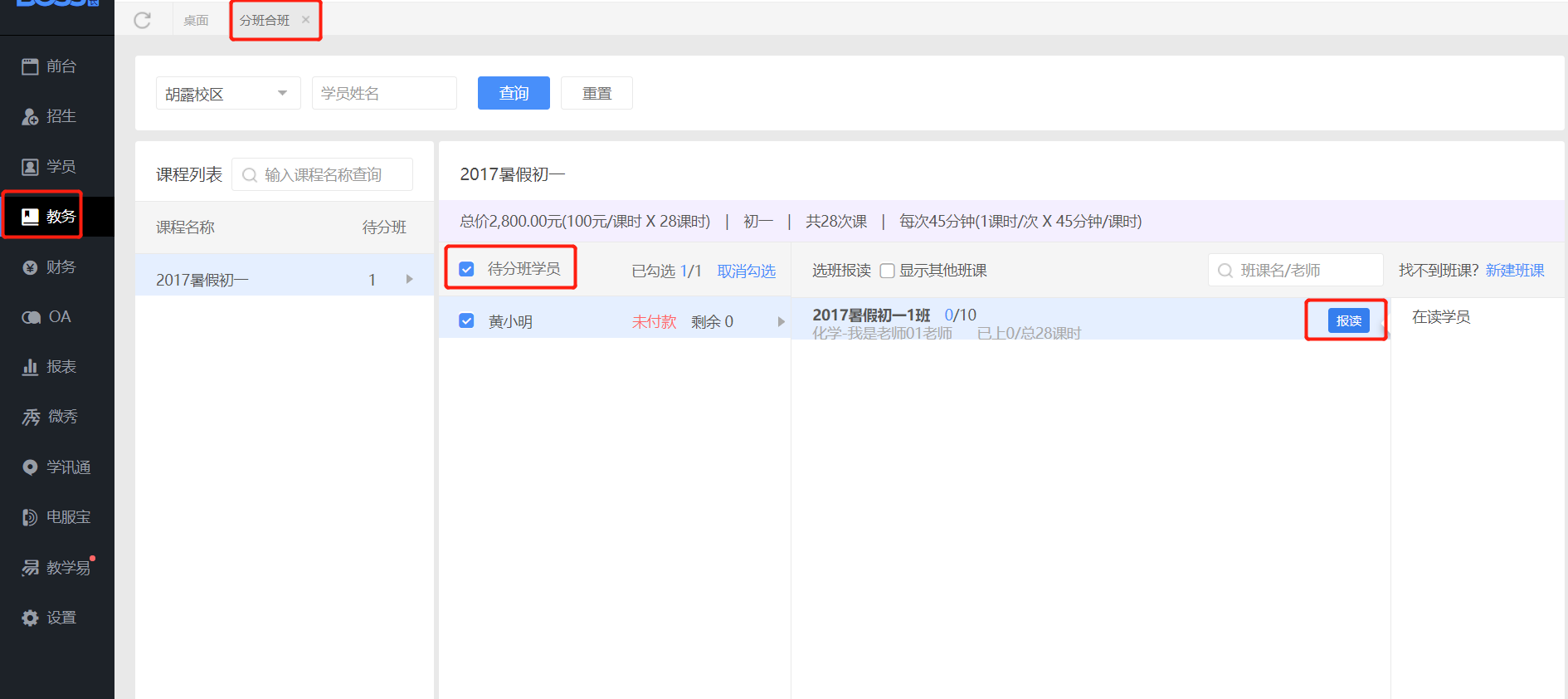Open the 胡露校区 campus dropdown

tap(228, 93)
